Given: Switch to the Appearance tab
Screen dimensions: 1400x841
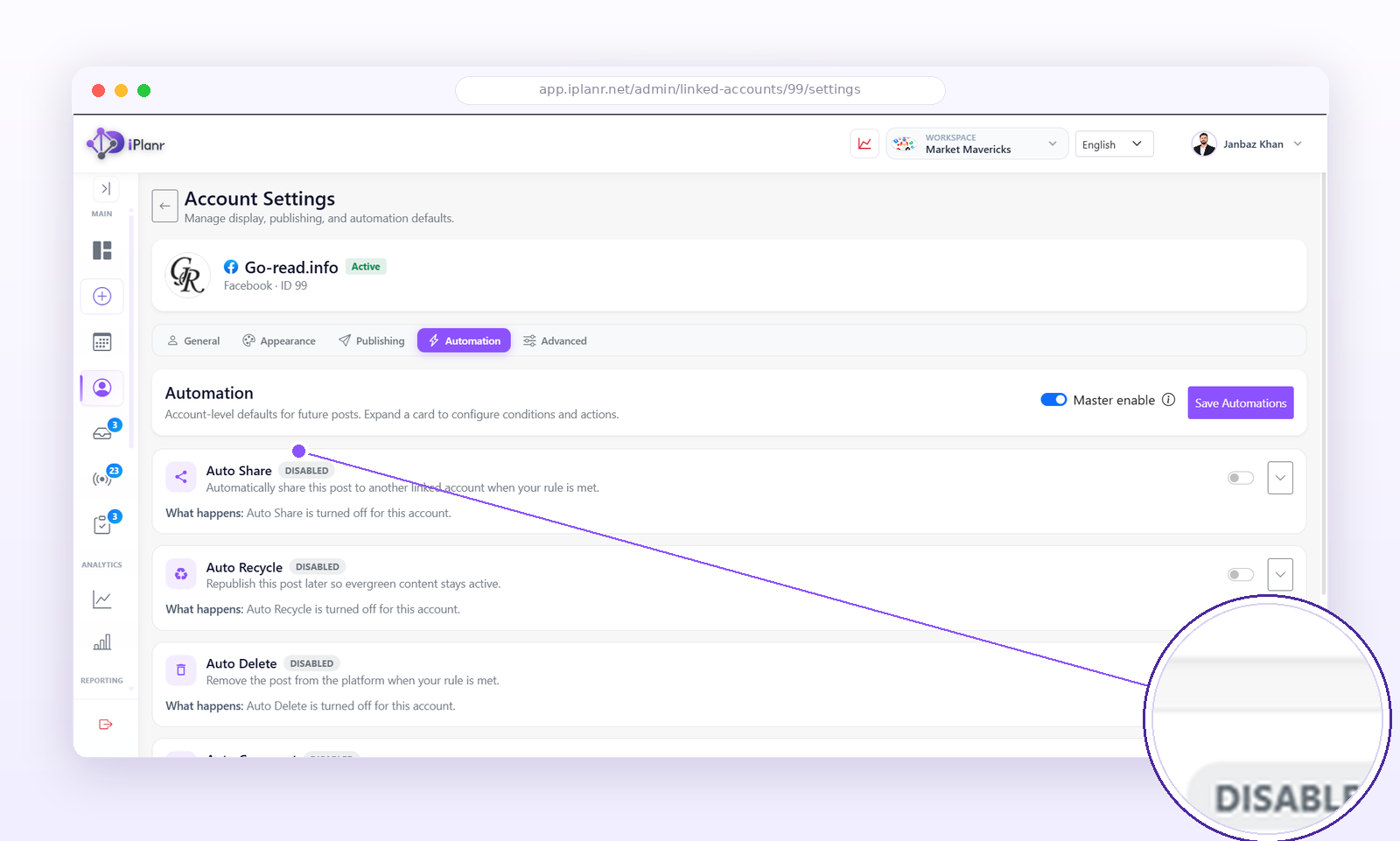Looking at the screenshot, I should 279,340.
